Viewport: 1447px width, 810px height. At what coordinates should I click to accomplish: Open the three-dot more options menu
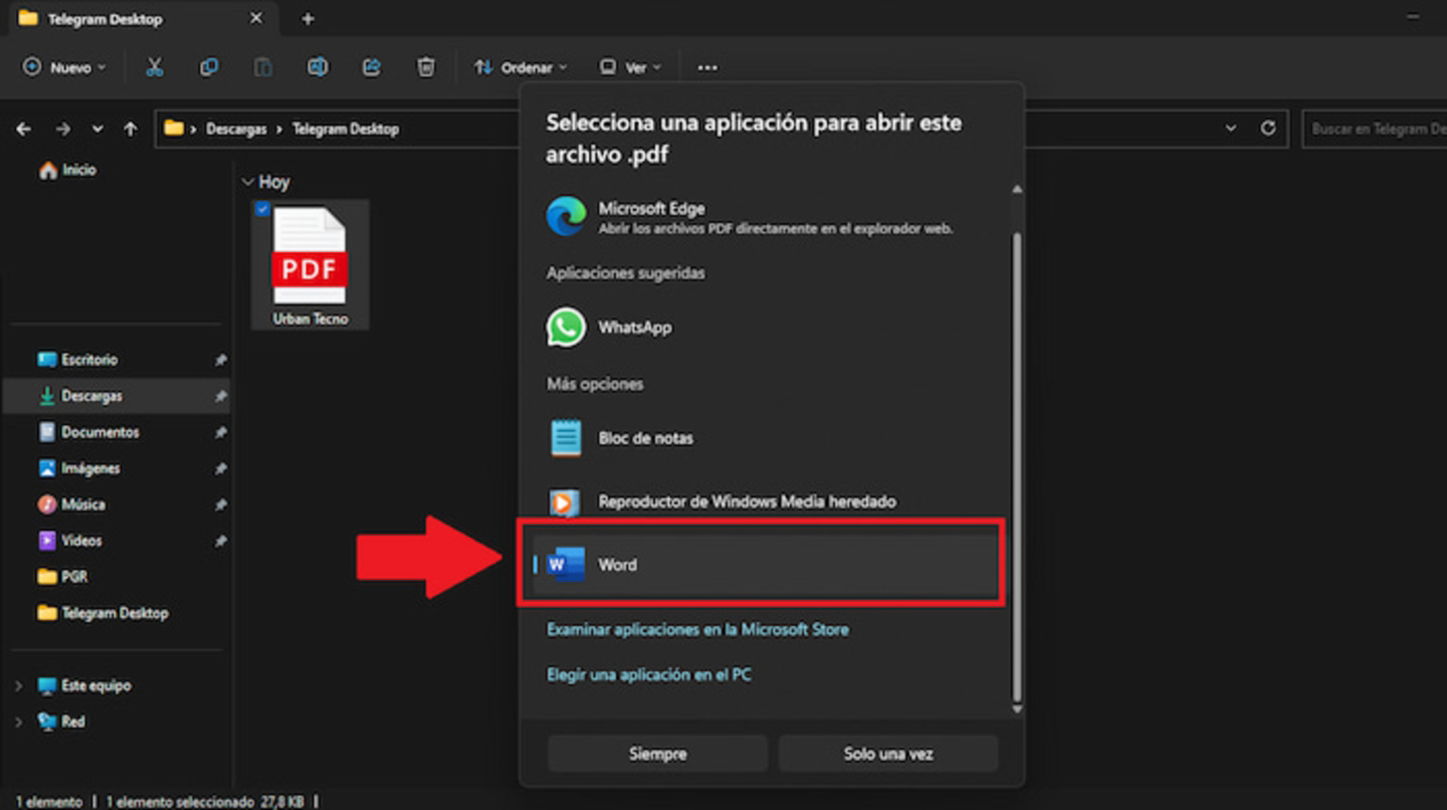pos(707,68)
